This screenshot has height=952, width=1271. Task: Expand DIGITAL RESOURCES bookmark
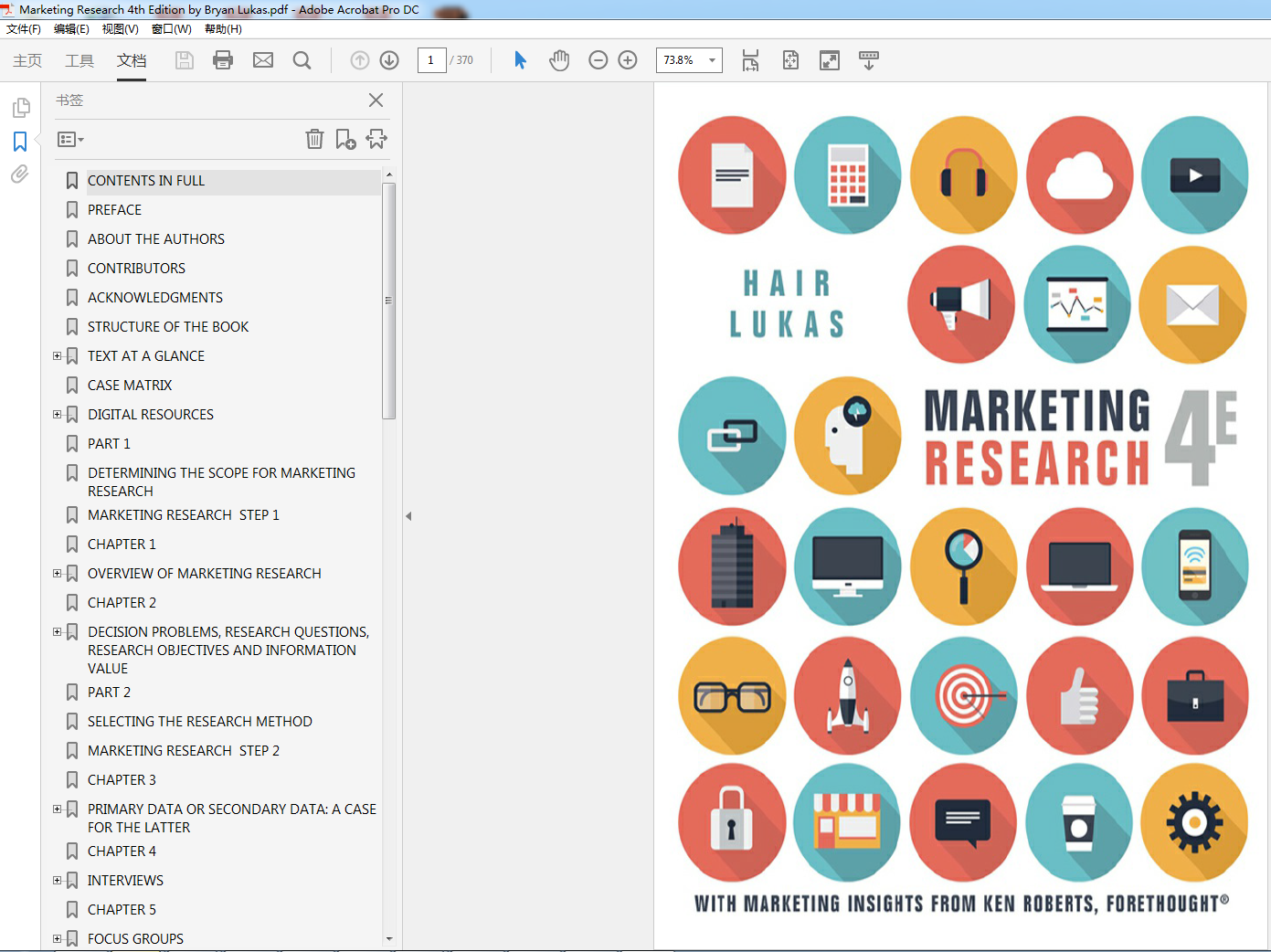tap(57, 415)
